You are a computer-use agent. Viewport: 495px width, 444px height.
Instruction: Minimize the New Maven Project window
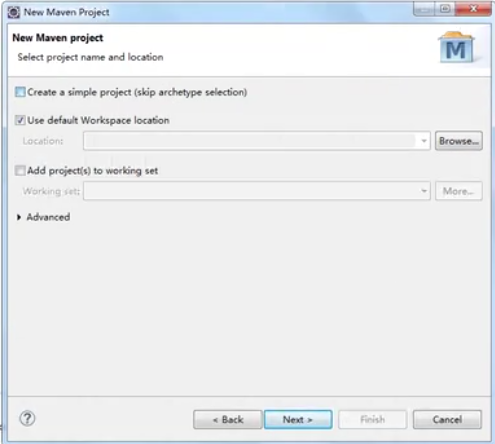[424, 9]
